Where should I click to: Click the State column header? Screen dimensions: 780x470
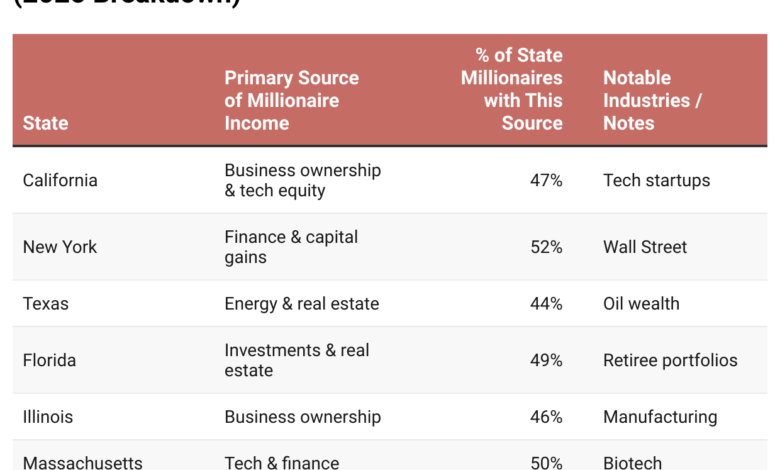(x=46, y=123)
